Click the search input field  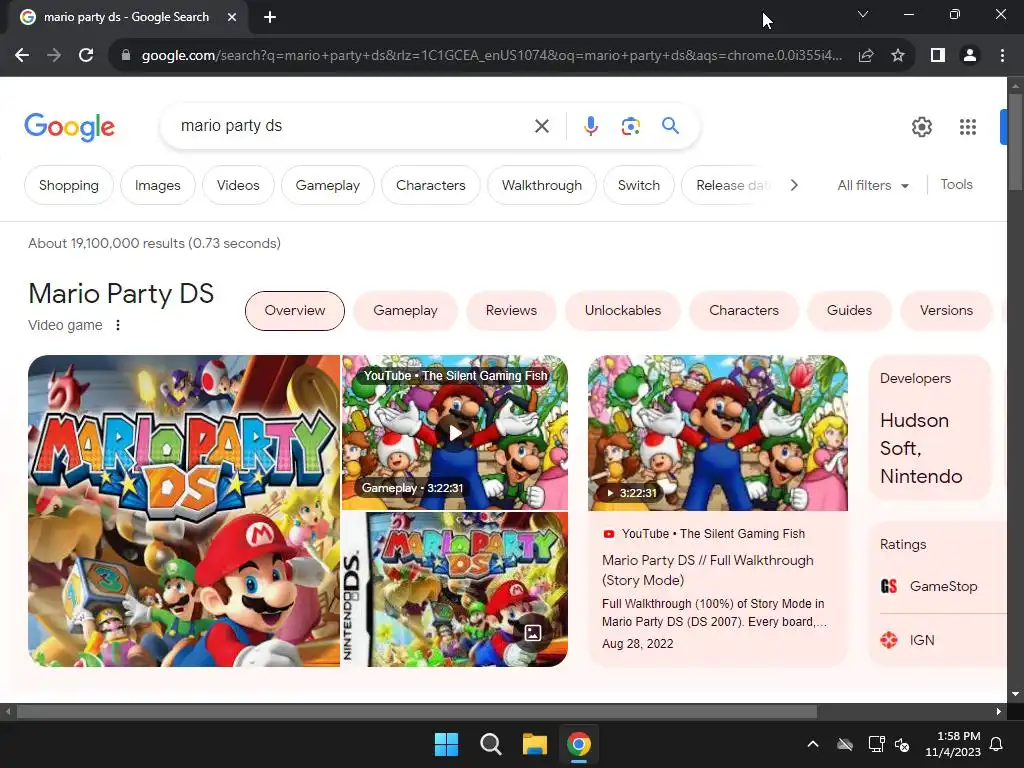[353, 126]
